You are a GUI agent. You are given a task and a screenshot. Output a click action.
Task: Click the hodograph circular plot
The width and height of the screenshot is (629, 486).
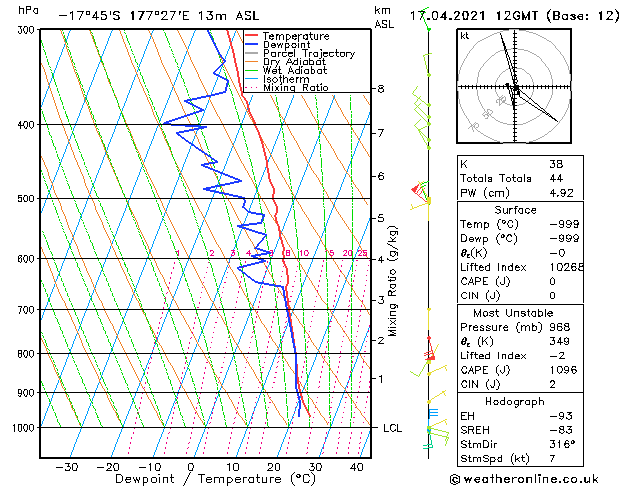[x=513, y=88]
